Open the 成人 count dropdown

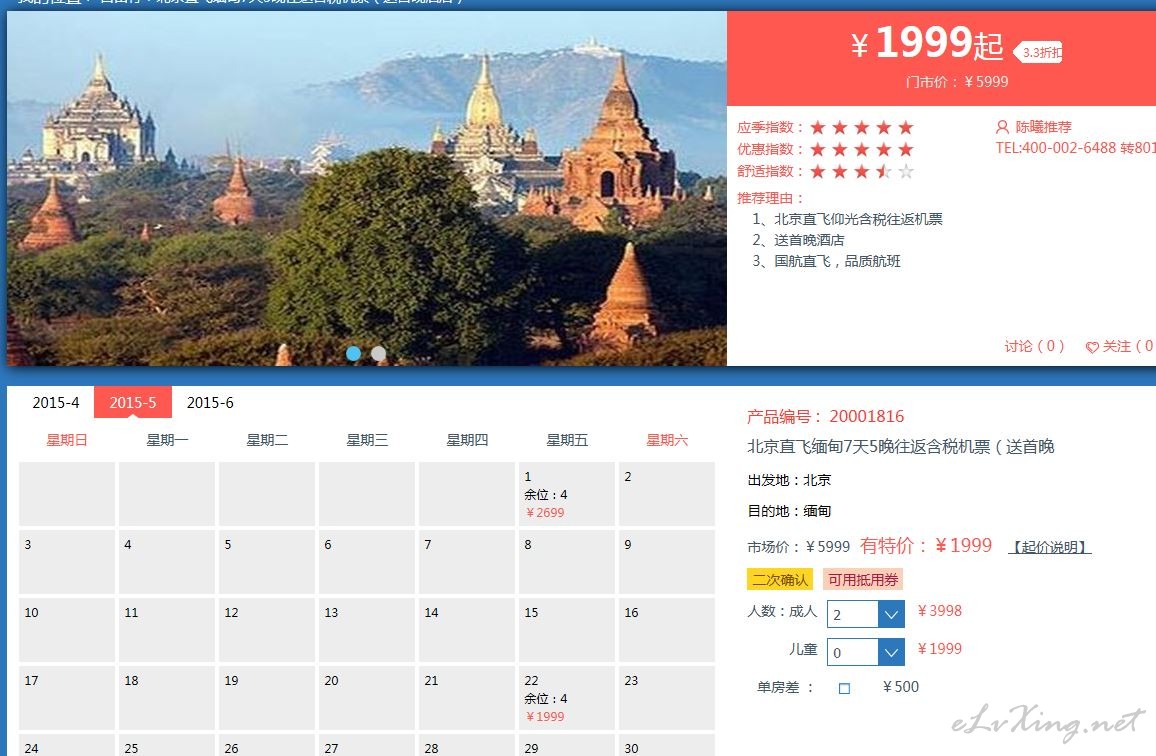[x=890, y=614]
